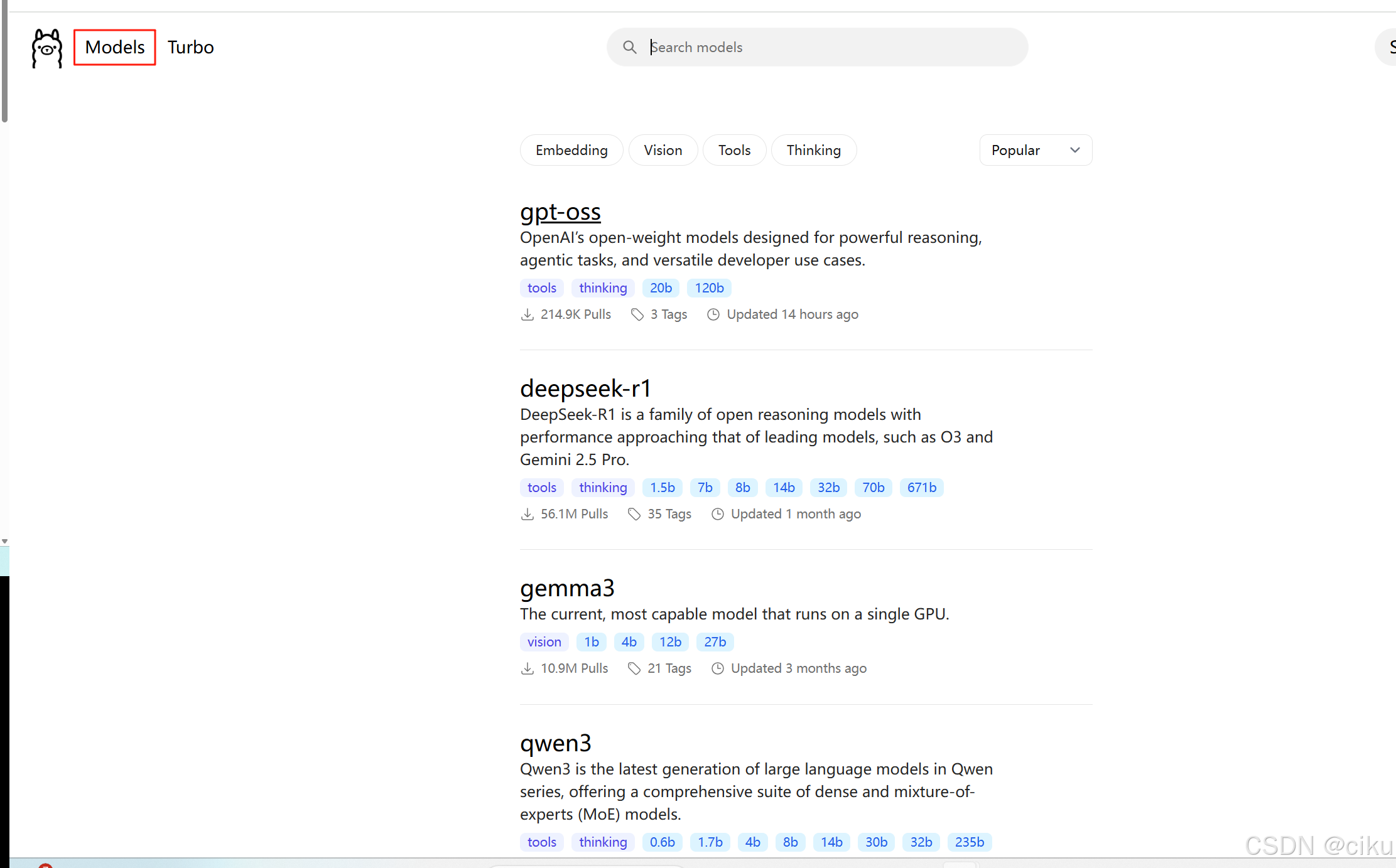Filter by Embedding models

point(571,150)
